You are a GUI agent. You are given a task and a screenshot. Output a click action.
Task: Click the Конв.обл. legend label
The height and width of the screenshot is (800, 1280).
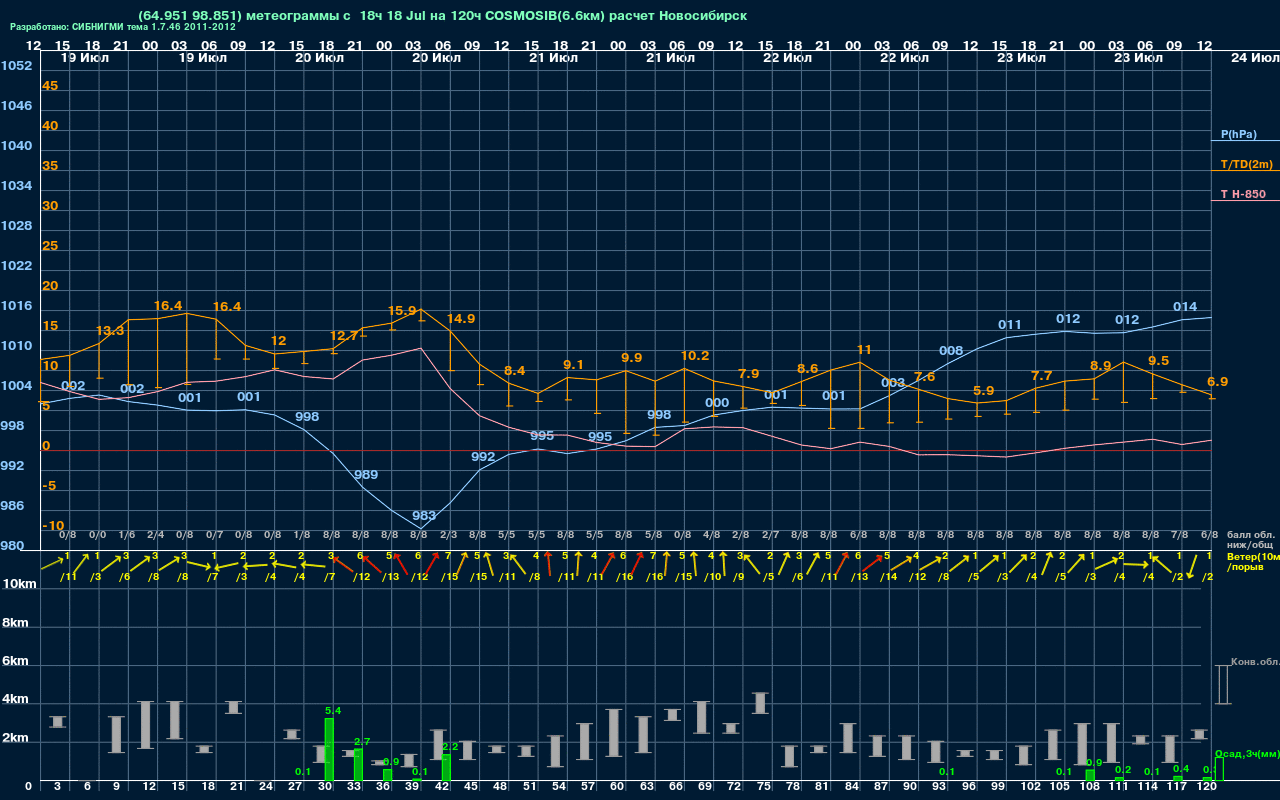(1254, 662)
